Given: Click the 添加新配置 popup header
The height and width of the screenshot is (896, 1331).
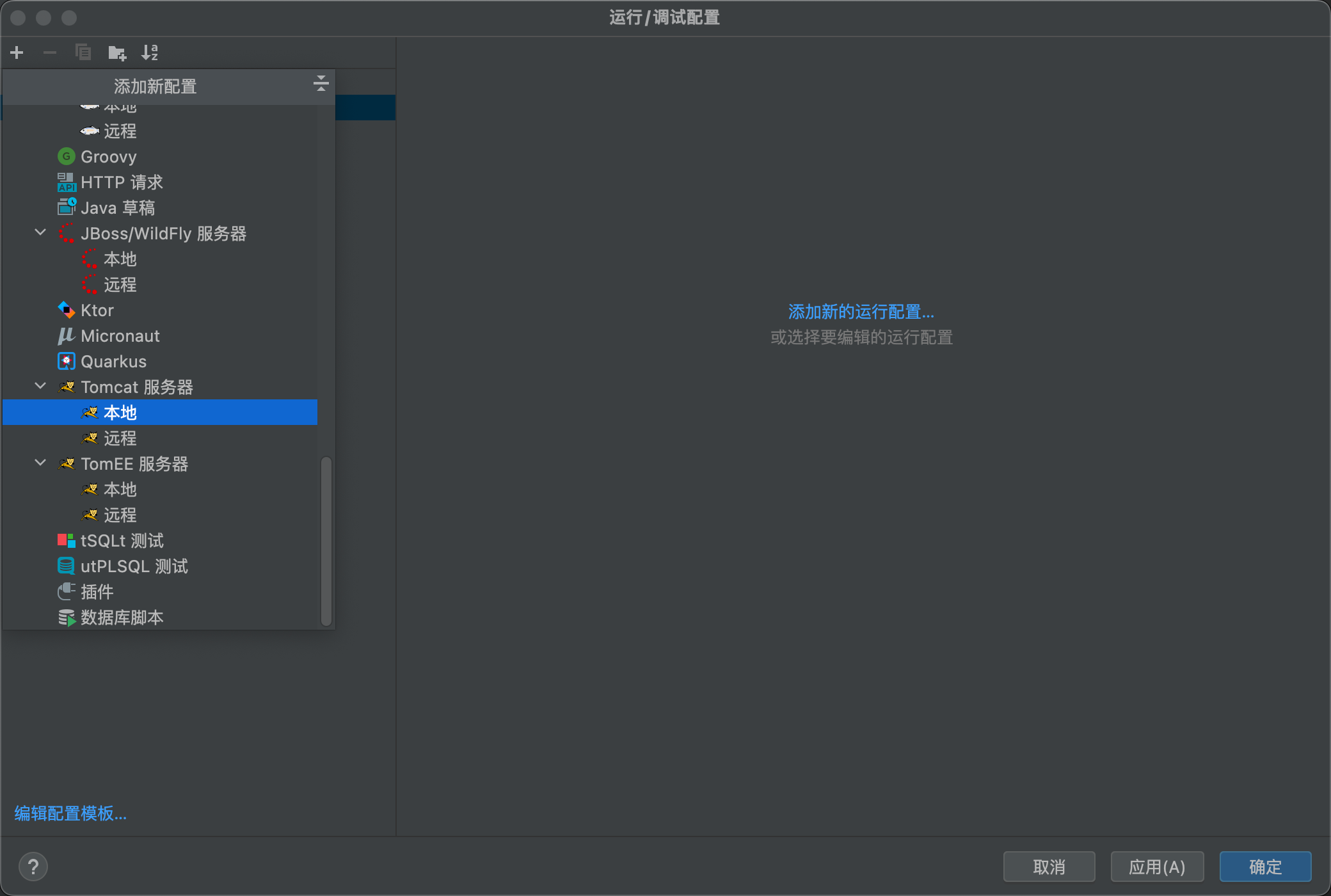Looking at the screenshot, I should coord(169,86).
